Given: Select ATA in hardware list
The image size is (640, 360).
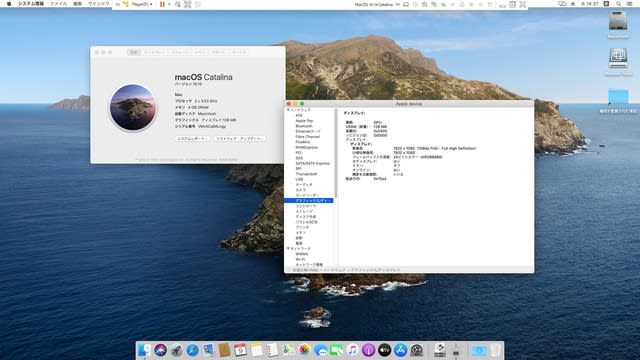Looking at the screenshot, I should [299, 116].
